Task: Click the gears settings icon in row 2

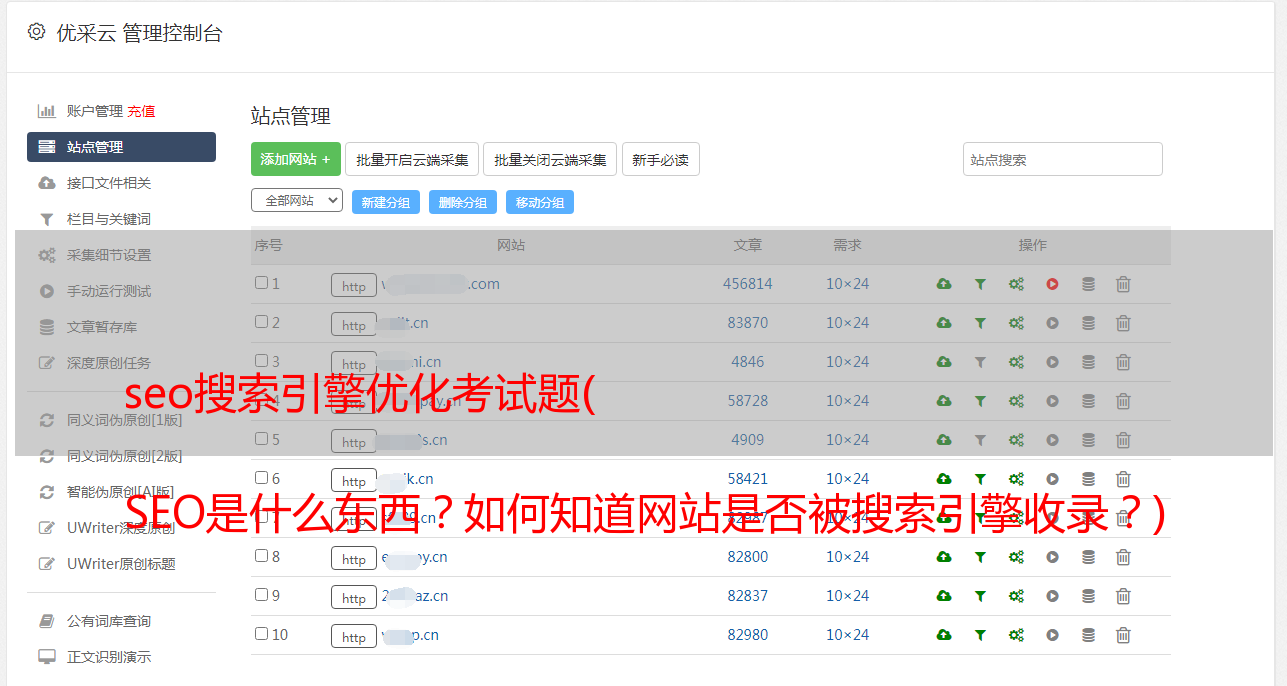Action: click(1016, 323)
